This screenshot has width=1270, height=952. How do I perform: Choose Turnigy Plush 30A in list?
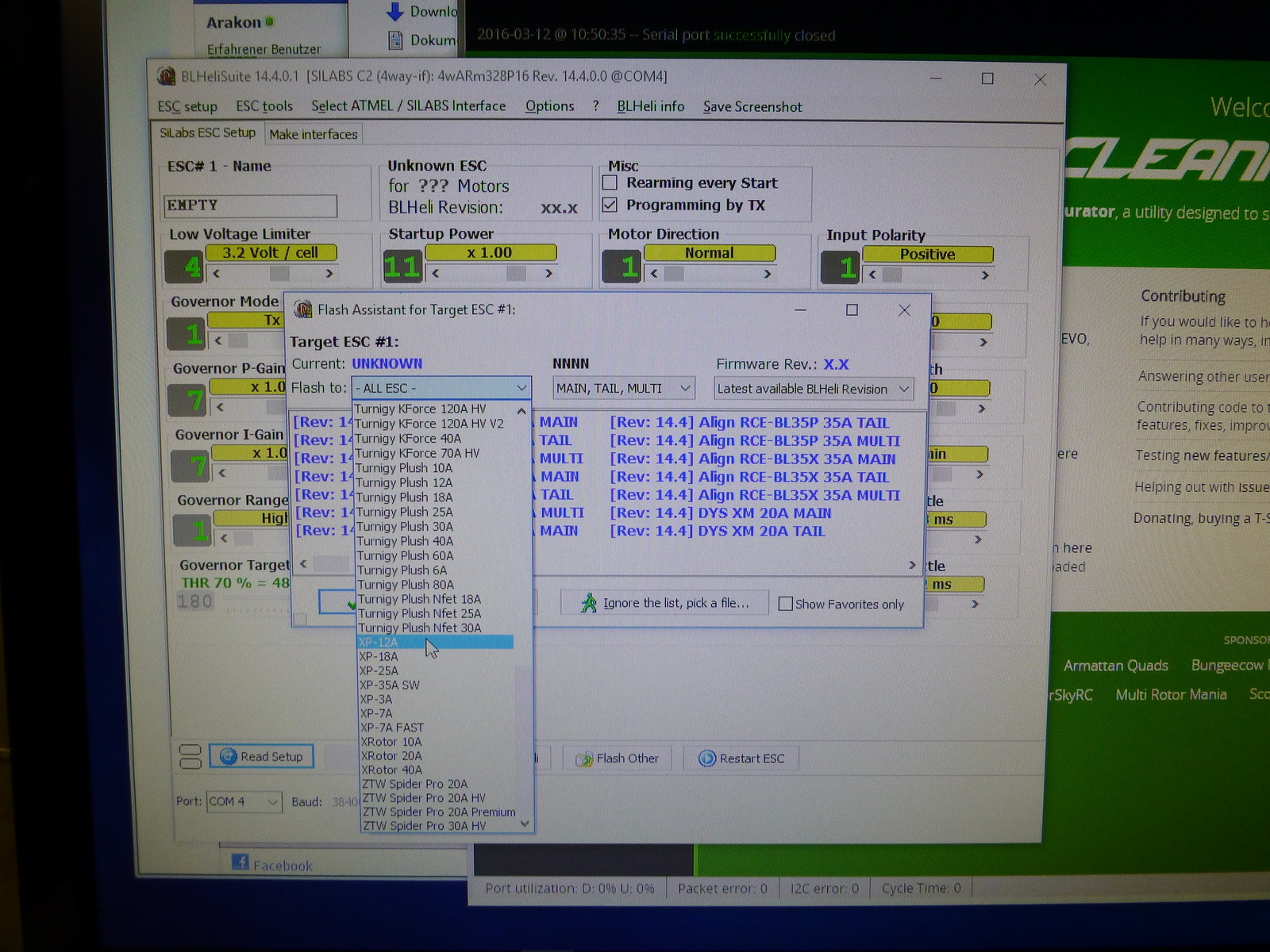point(405,526)
